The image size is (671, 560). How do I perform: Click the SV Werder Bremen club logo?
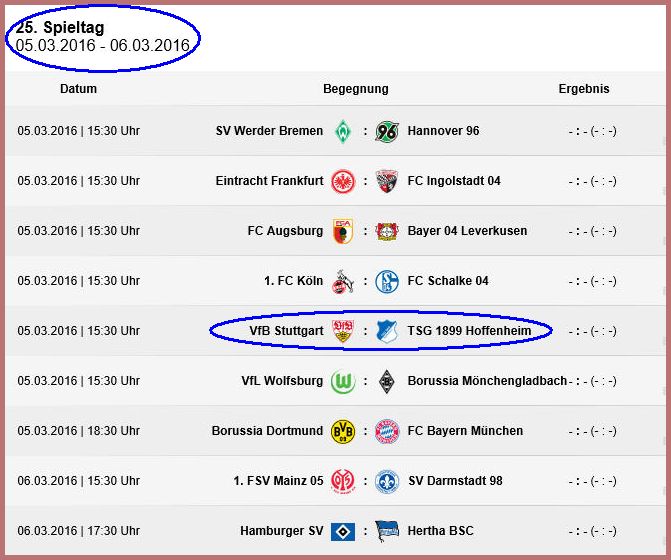point(343,131)
